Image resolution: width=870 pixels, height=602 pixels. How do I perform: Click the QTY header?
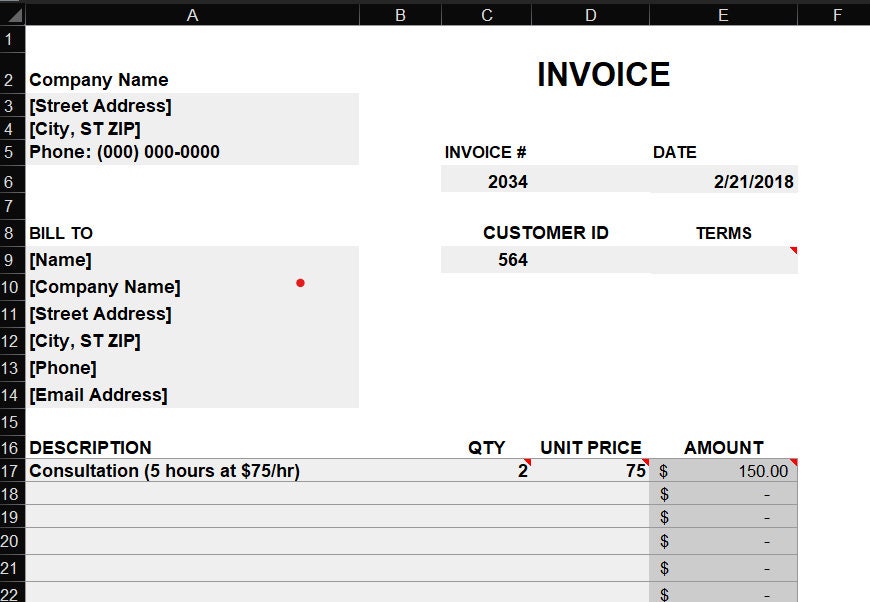pos(487,447)
